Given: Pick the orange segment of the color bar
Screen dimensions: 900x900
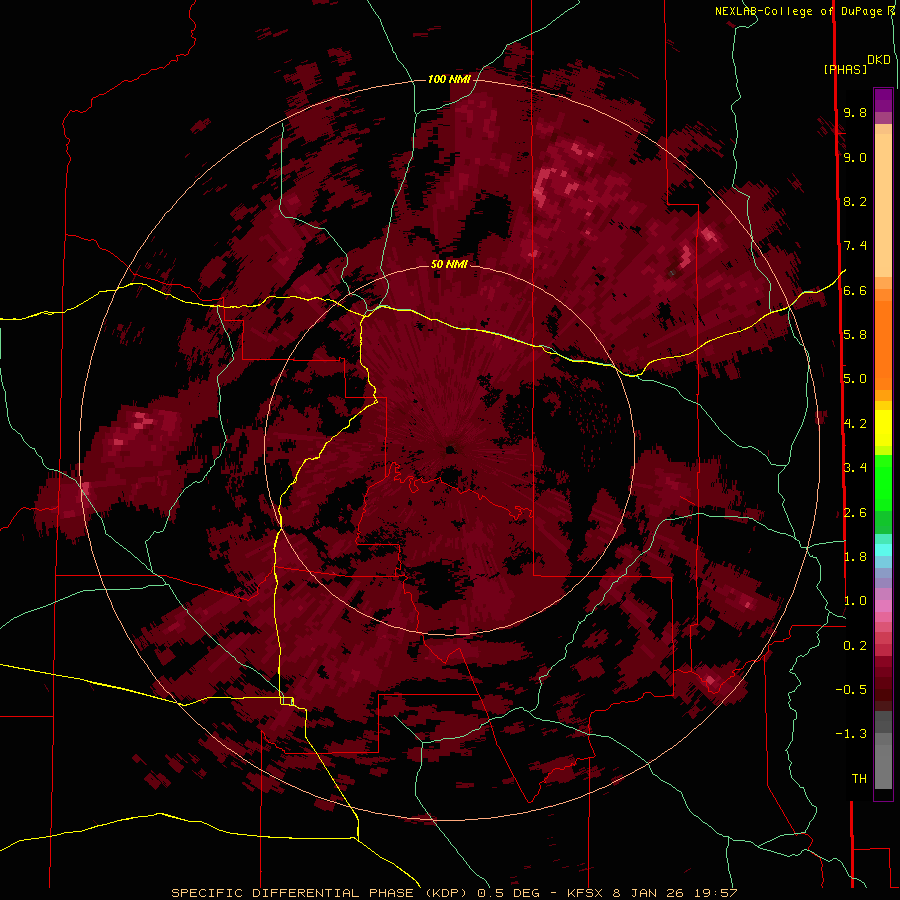Looking at the screenshot, I should click(x=883, y=344).
